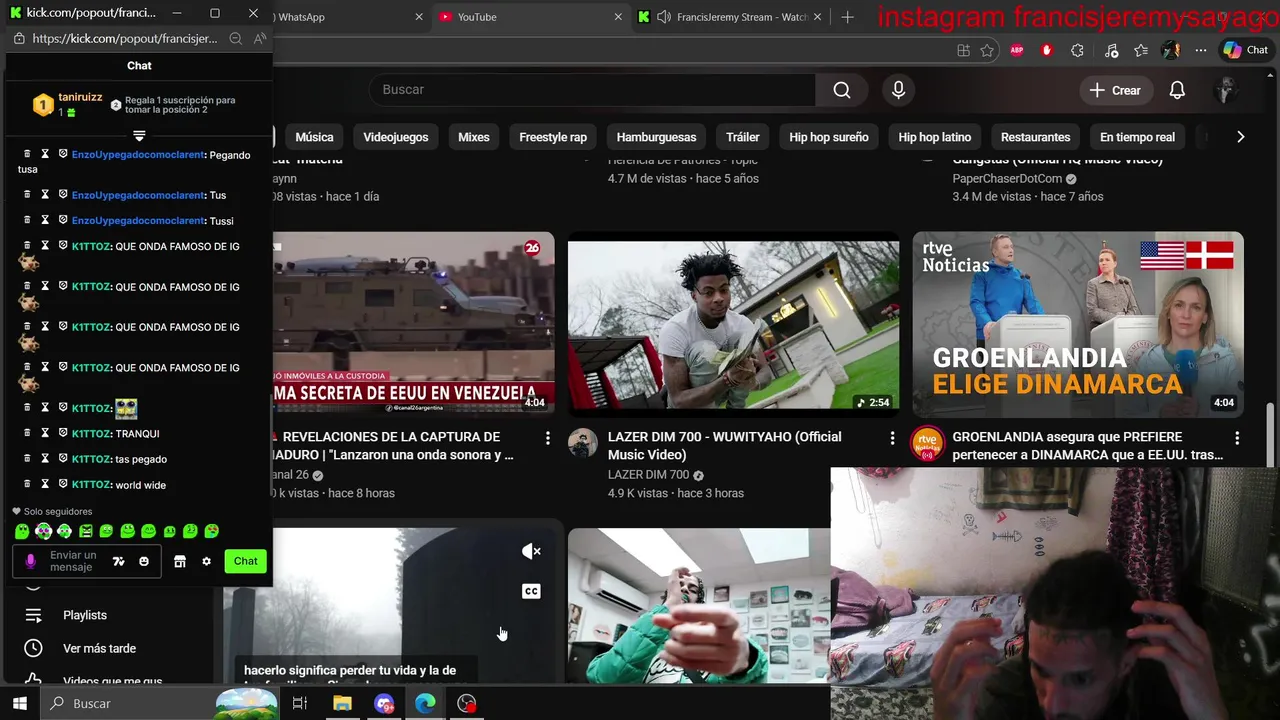Open Ver más tarde in sidebar
The image size is (1280, 720).
coord(99,648)
